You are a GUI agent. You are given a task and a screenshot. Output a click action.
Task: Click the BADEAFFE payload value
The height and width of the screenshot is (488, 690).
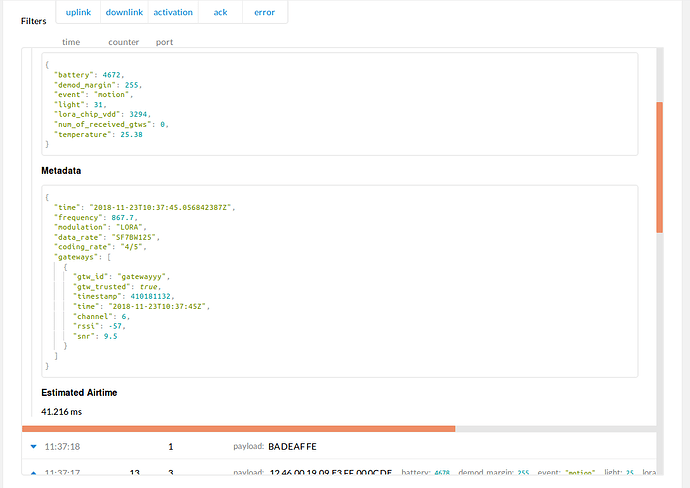[x=292, y=447]
